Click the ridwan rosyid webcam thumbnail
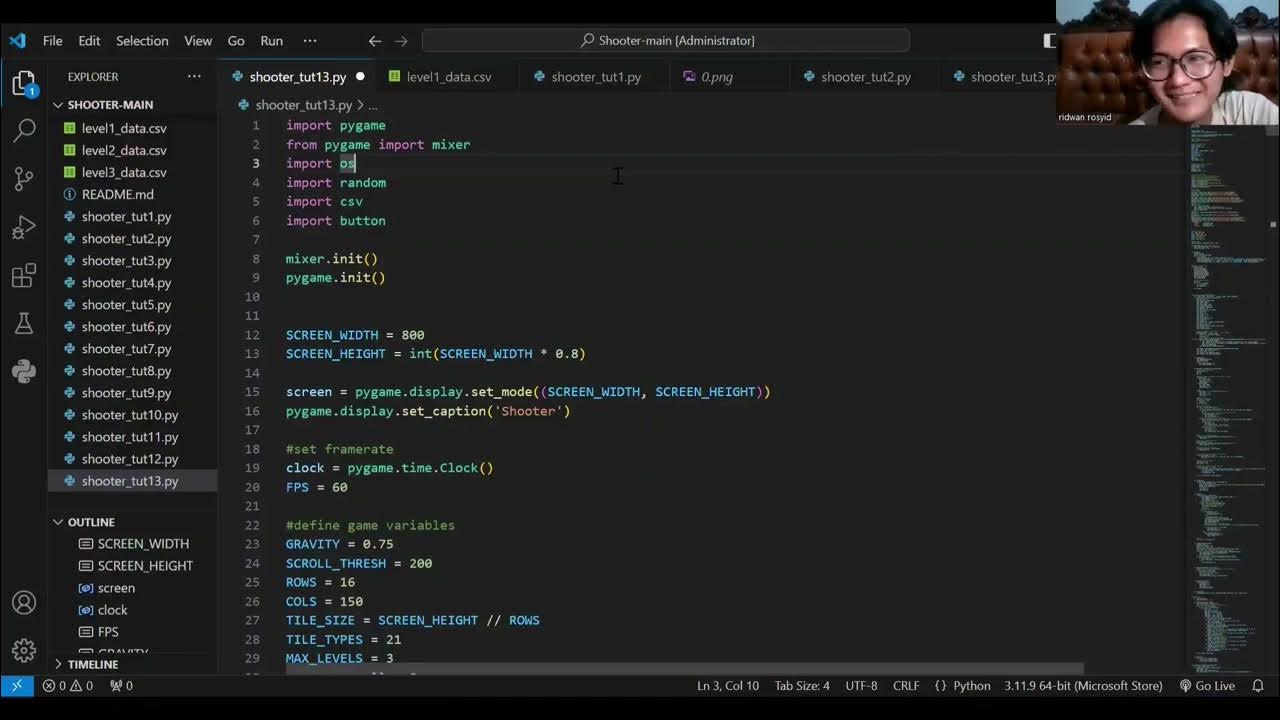 (1167, 62)
